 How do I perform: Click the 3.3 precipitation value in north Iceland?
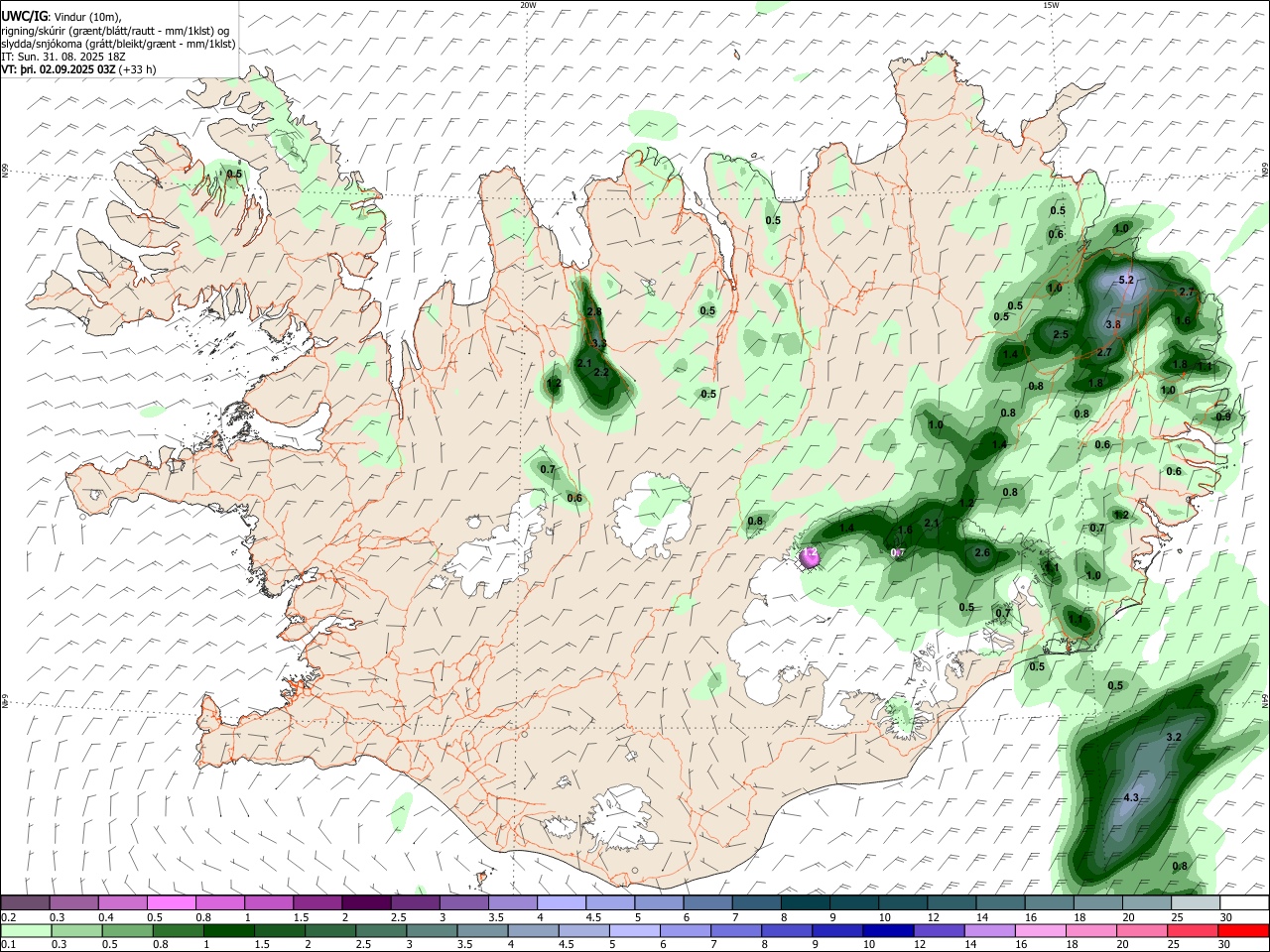point(598,343)
